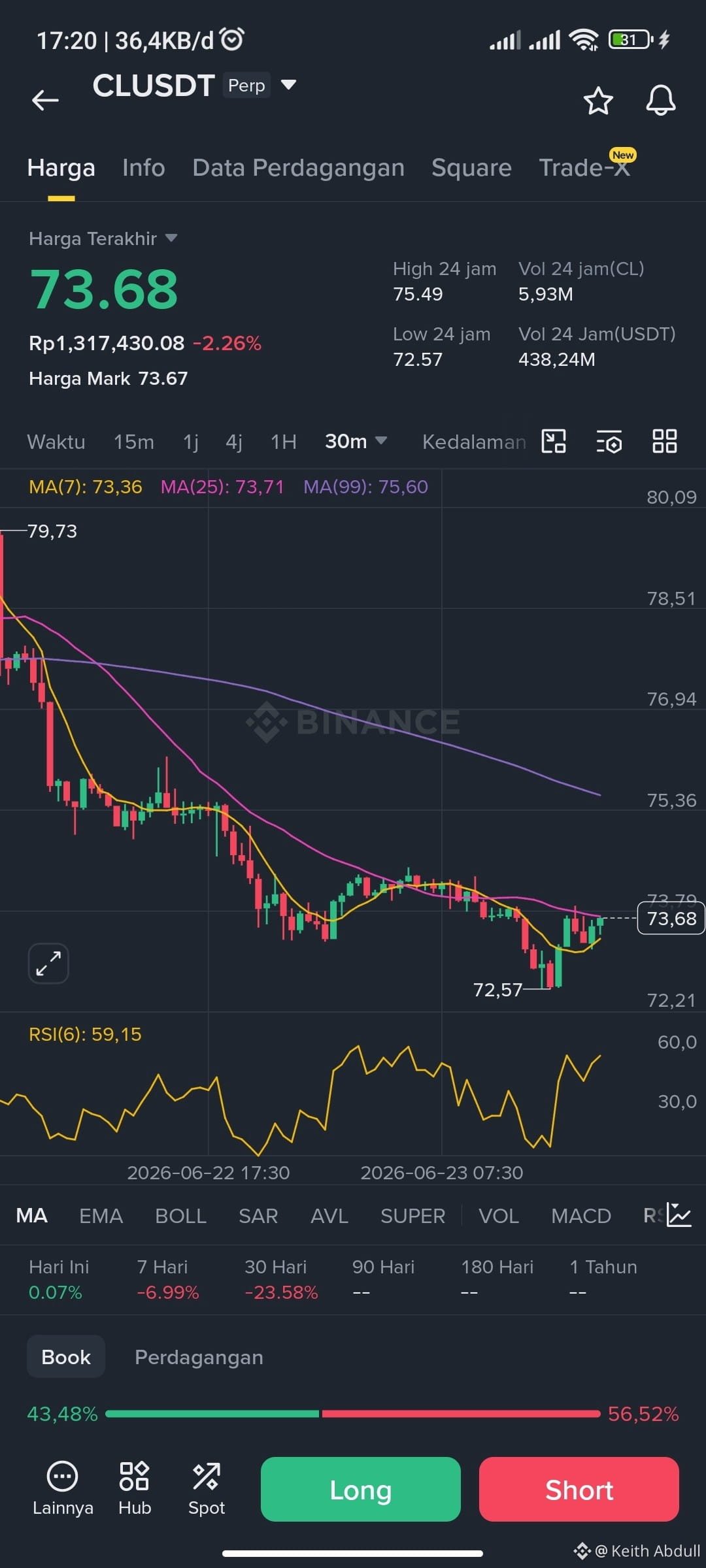Open the Trade-X tab
The image size is (706, 1568).
584,168
